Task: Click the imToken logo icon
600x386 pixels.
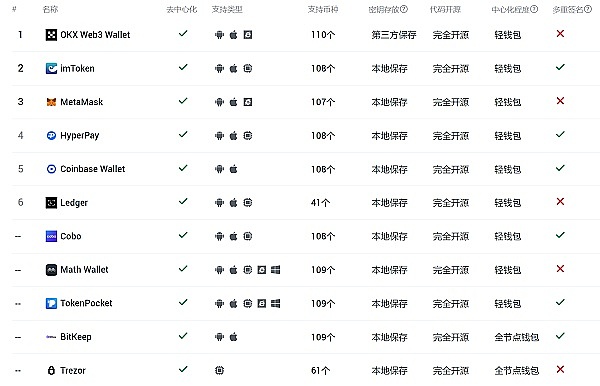Action: coord(51,68)
